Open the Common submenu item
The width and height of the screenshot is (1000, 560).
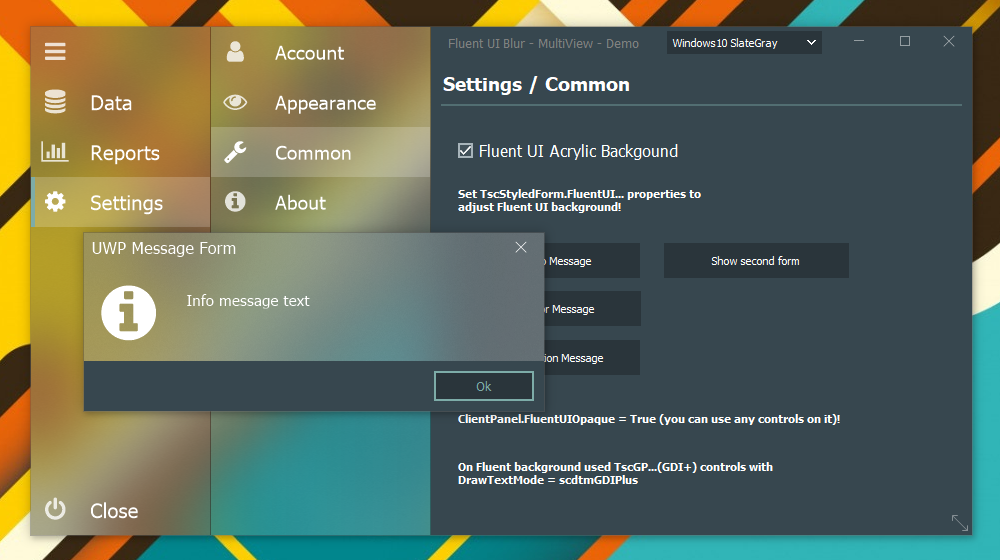coord(321,152)
